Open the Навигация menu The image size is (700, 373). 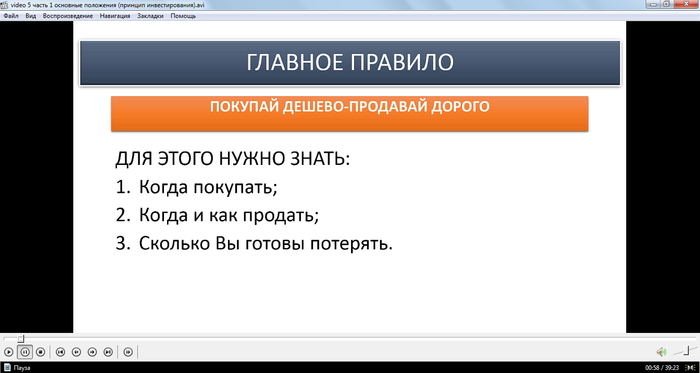[115, 16]
